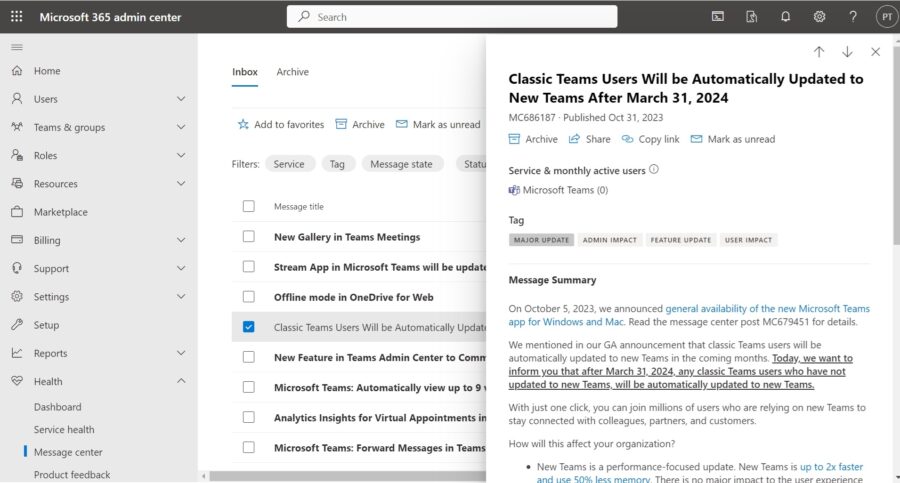
Task: Go to previous message with up arrow
Action: tap(819, 52)
